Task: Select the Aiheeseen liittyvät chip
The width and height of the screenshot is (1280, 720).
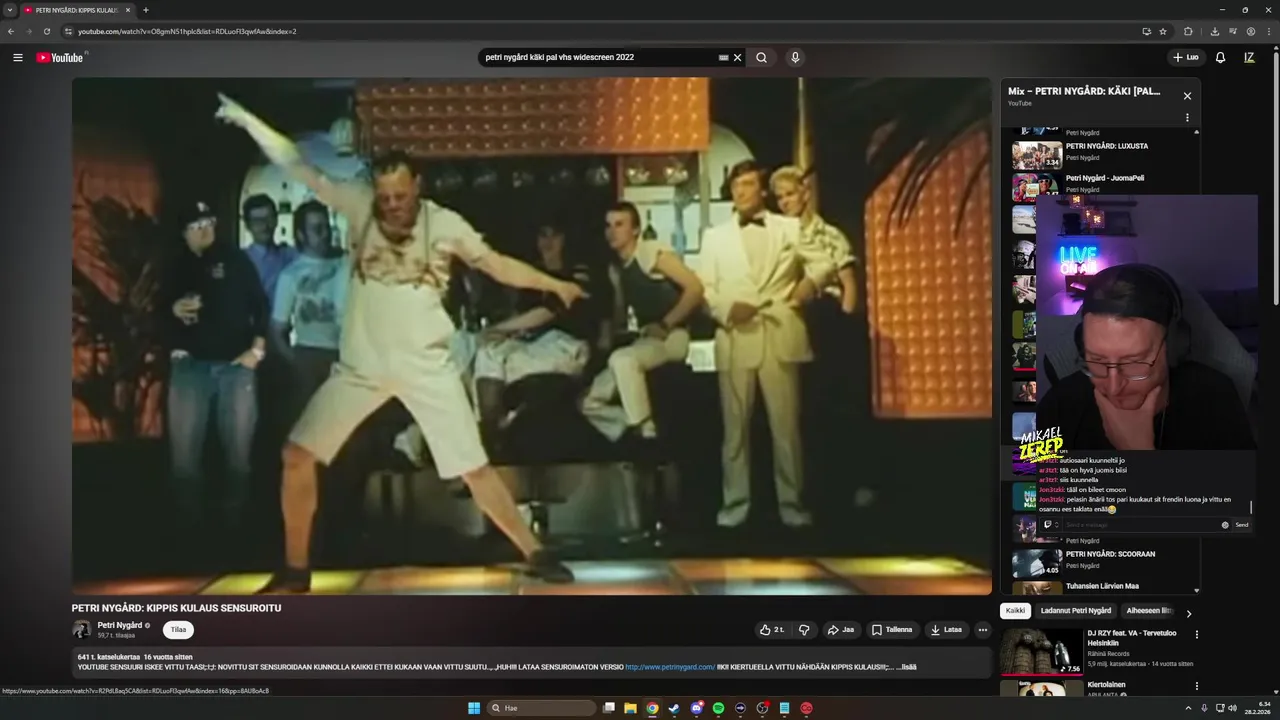Action: [x=1150, y=611]
